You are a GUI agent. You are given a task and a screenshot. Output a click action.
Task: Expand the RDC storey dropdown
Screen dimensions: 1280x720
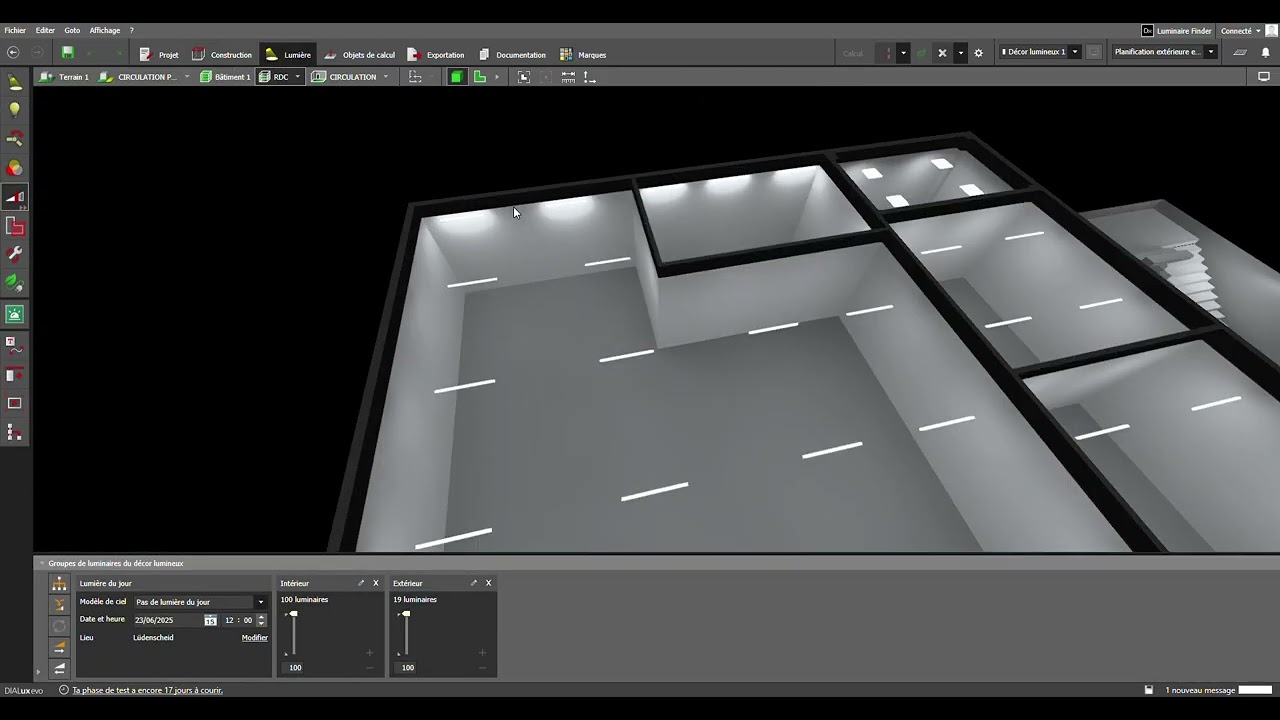297,77
